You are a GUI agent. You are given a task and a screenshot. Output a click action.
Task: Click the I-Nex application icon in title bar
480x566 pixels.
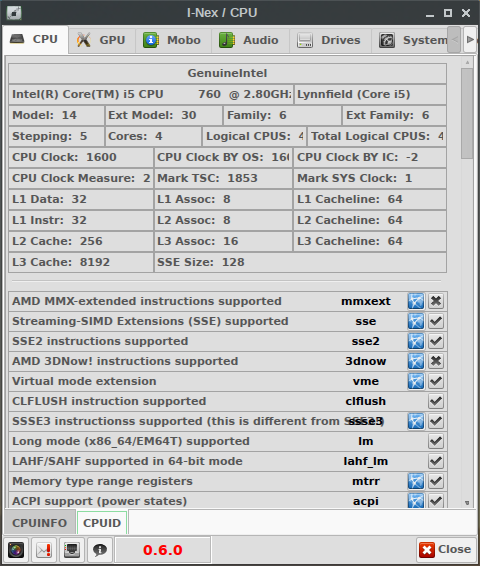(x=14, y=13)
